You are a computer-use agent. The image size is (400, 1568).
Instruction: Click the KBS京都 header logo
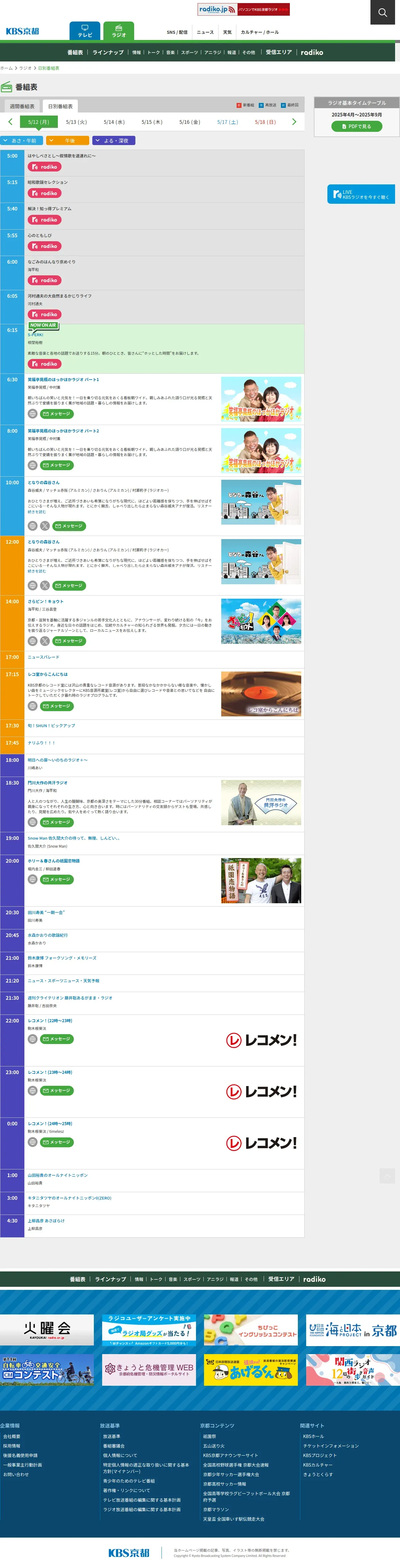pyautogui.click(x=22, y=31)
